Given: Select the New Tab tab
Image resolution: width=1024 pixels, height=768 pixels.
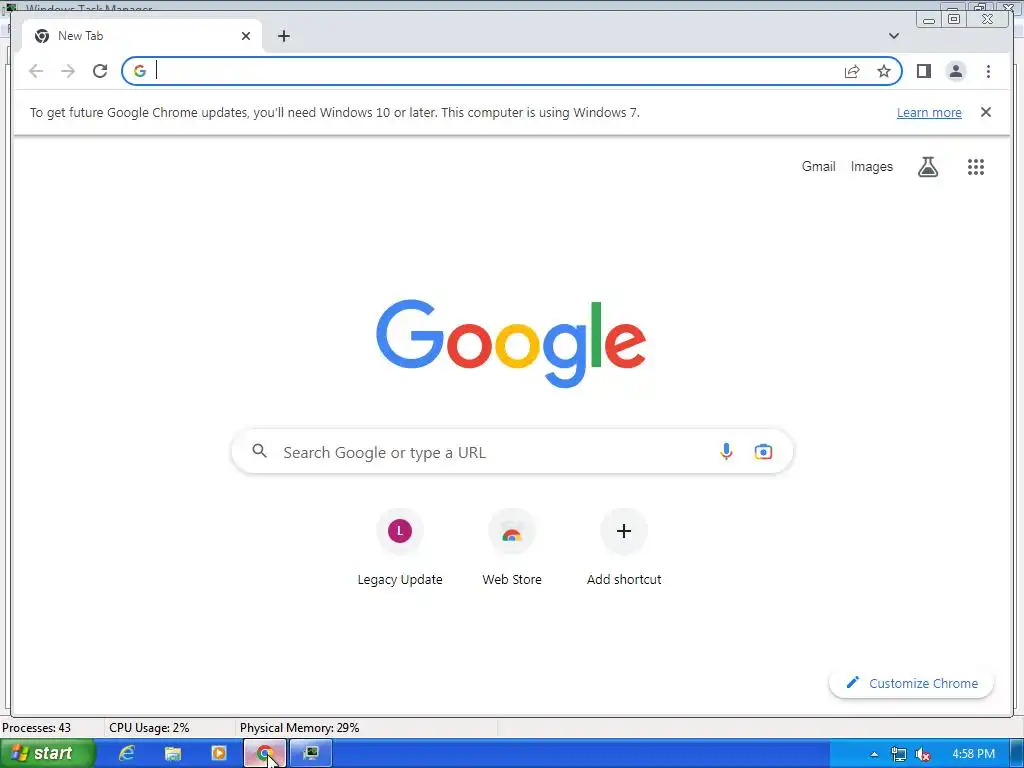Looking at the screenshot, I should coord(142,36).
